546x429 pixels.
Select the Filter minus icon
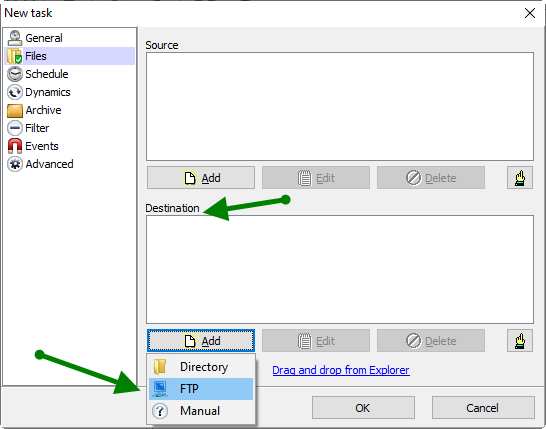[15, 128]
